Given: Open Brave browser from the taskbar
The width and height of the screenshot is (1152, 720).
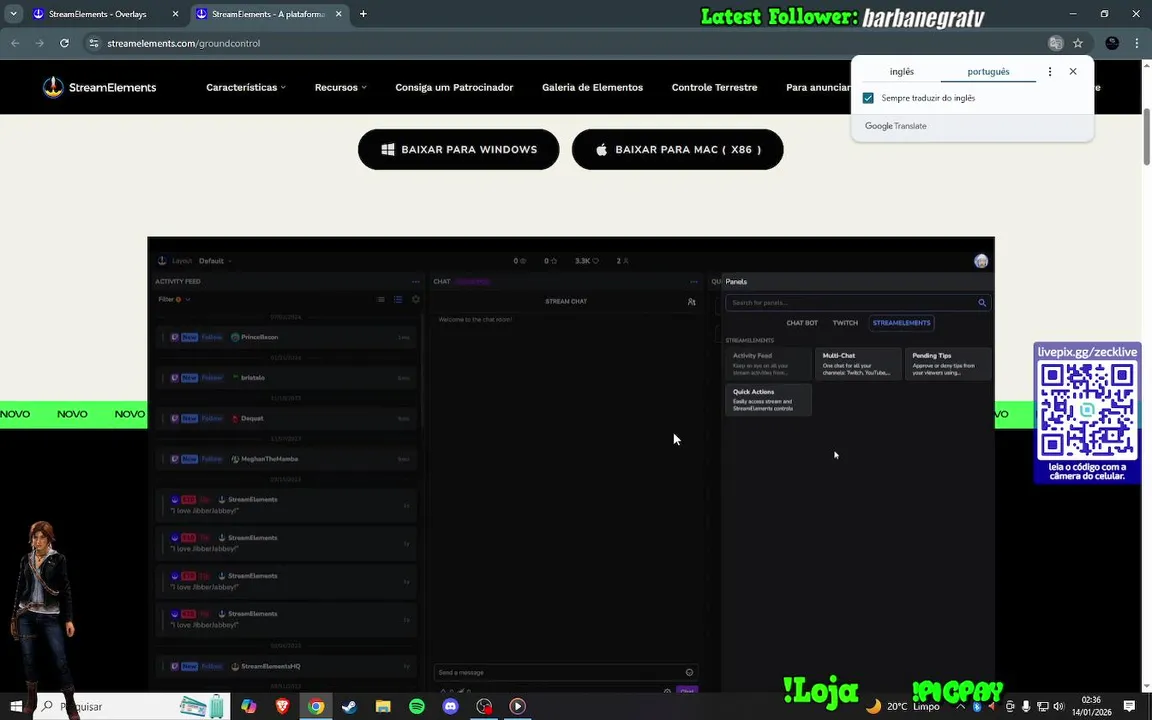Looking at the screenshot, I should click(282, 706).
